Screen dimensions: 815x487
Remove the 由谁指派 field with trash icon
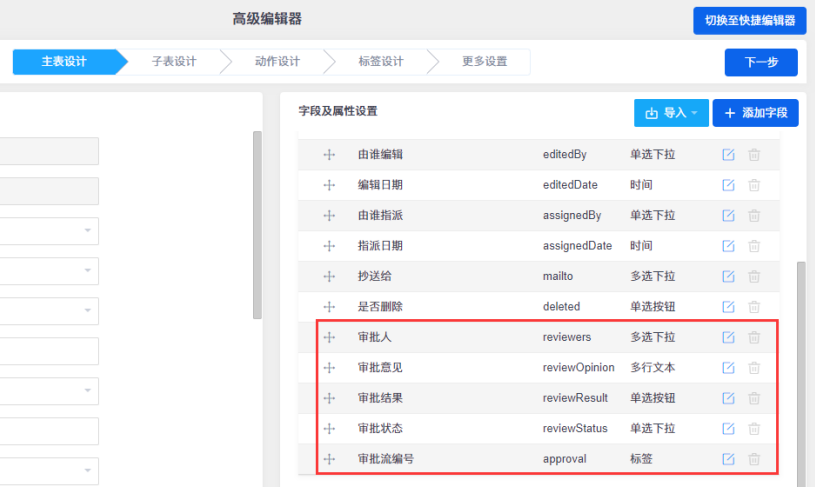point(754,215)
